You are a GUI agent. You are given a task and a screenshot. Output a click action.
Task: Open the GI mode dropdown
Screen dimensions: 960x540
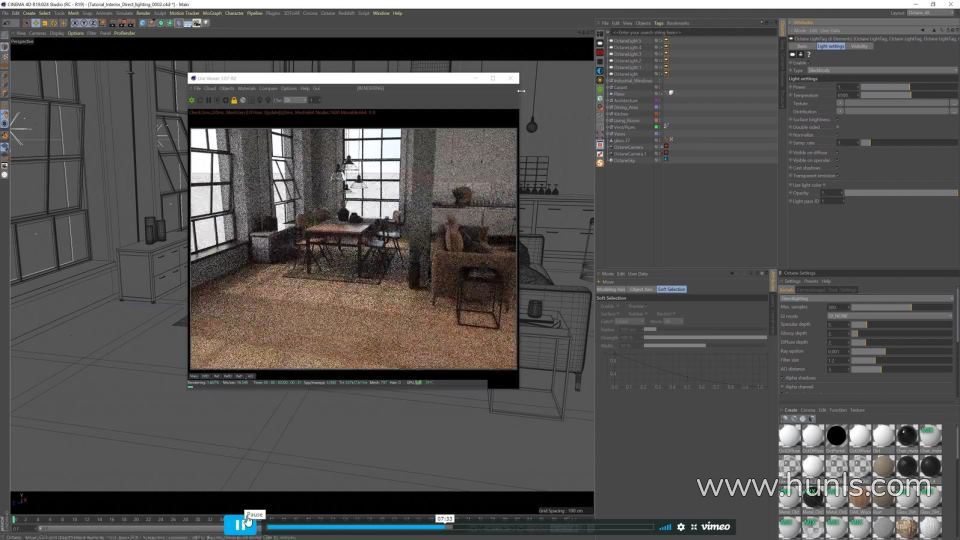coord(889,316)
